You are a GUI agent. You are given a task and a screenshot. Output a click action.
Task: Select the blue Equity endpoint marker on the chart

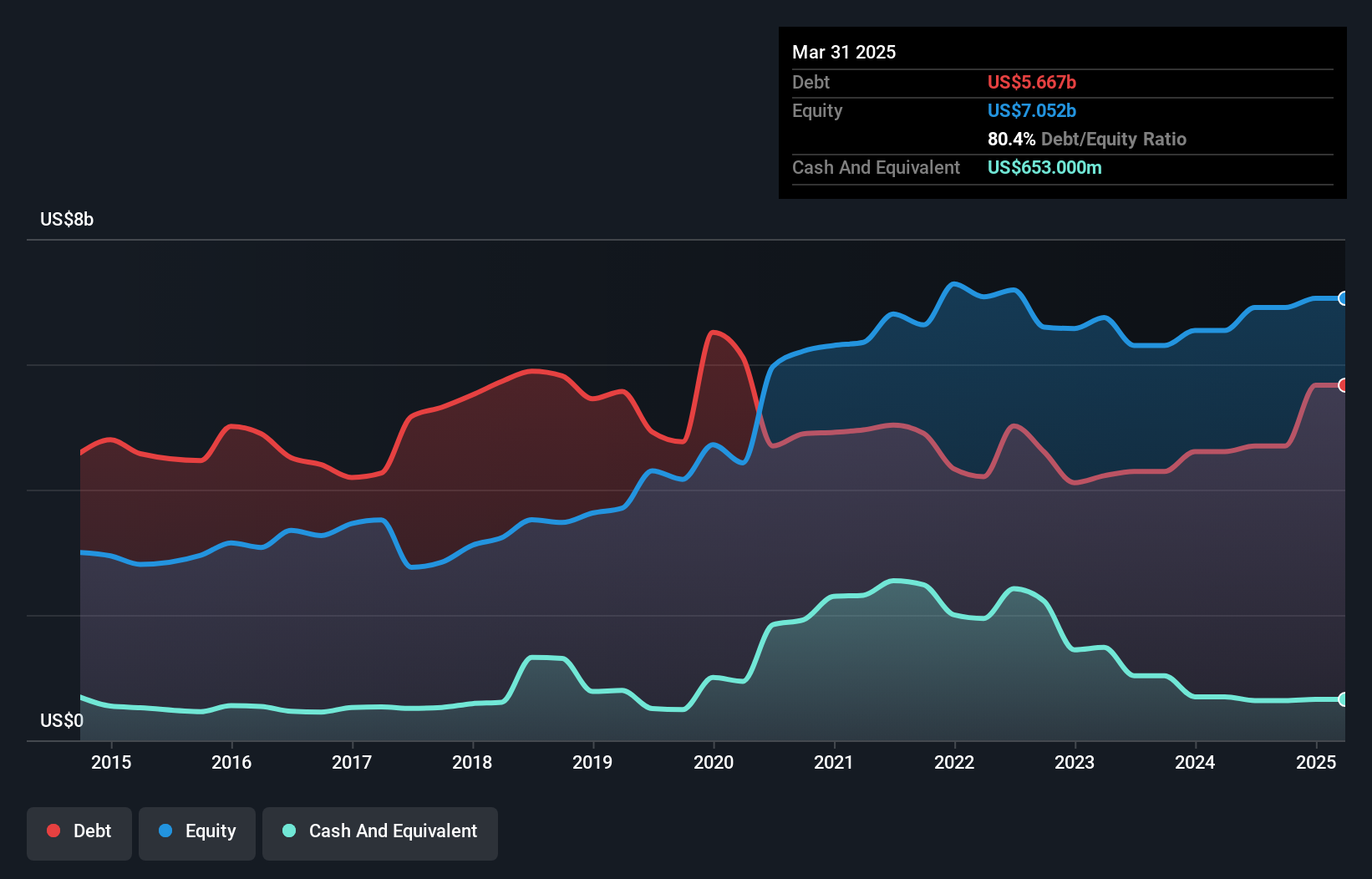click(x=1343, y=298)
